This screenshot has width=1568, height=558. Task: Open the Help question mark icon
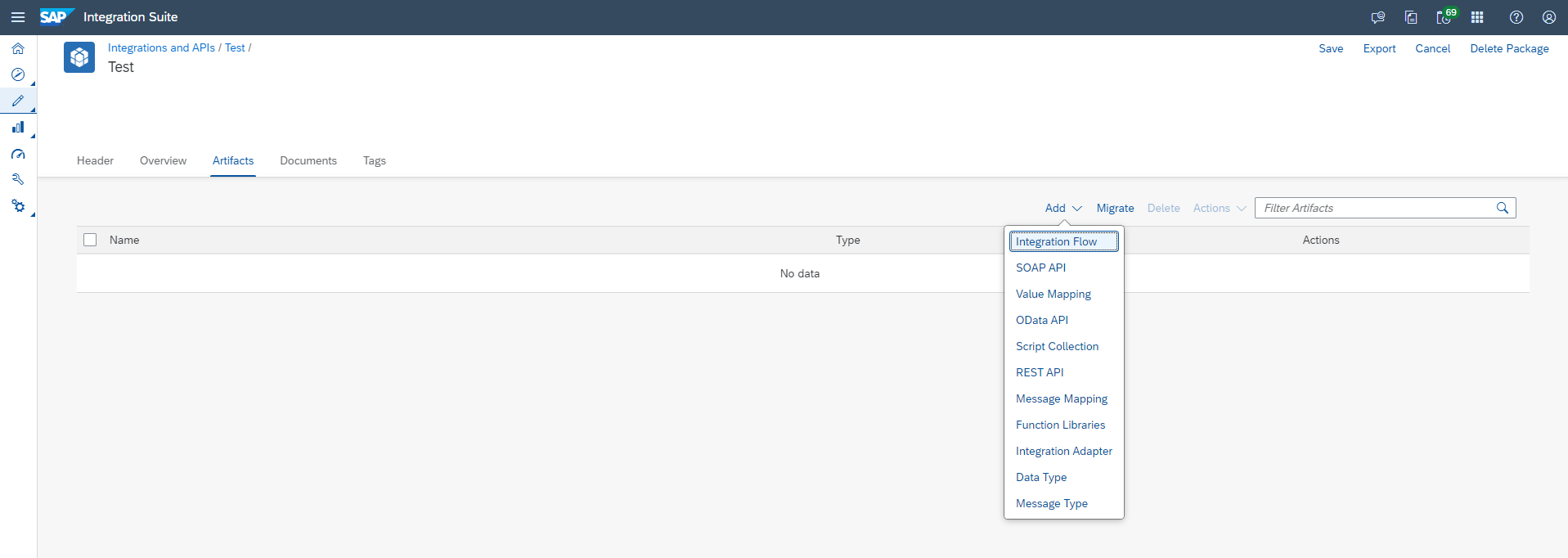(1516, 17)
